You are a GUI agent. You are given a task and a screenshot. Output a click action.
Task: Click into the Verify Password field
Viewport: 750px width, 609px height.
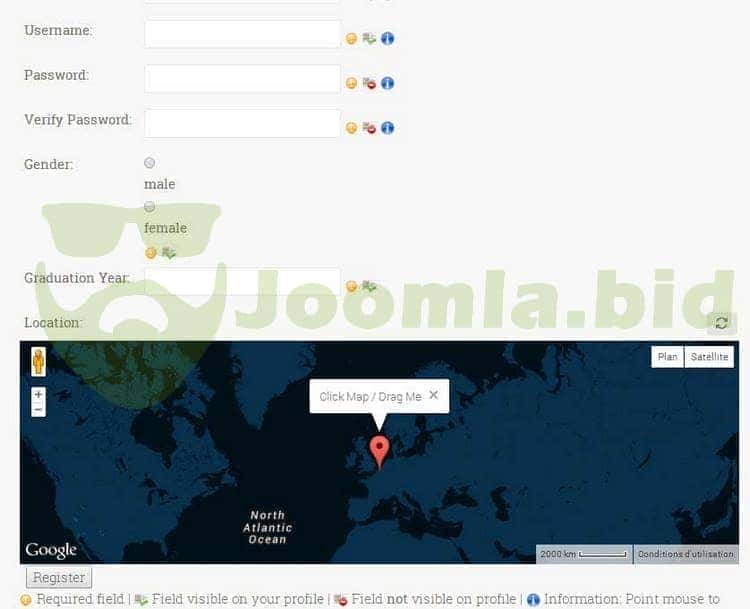[243, 124]
